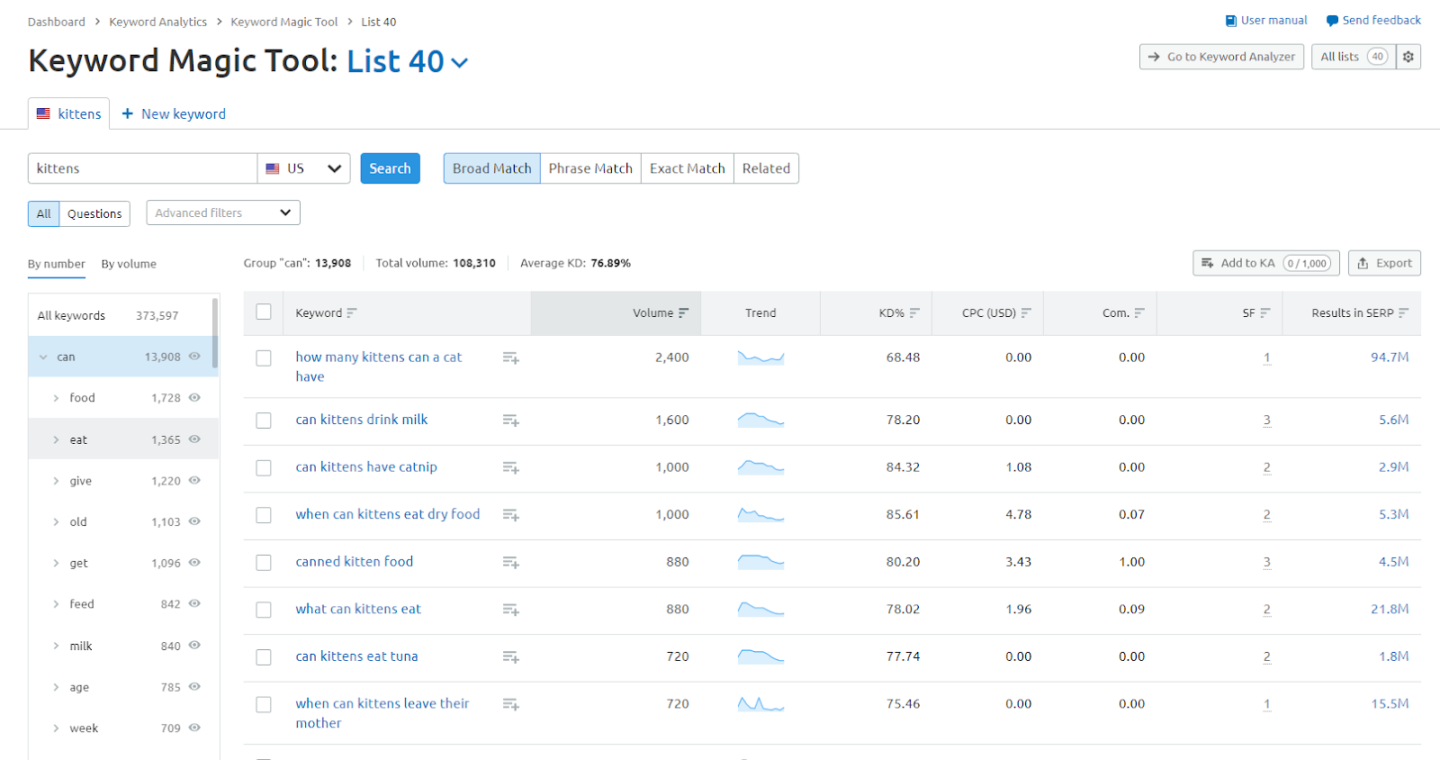Open settings gear next to All lists
The image size is (1440, 760).
point(1408,57)
